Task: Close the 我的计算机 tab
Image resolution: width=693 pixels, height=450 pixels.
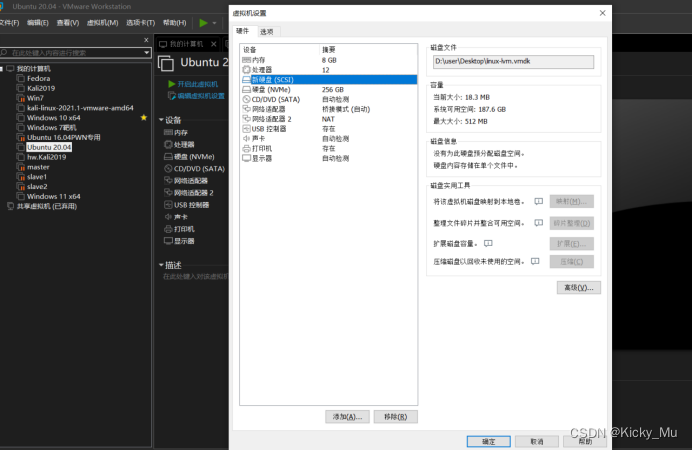Action: click(x=214, y=44)
